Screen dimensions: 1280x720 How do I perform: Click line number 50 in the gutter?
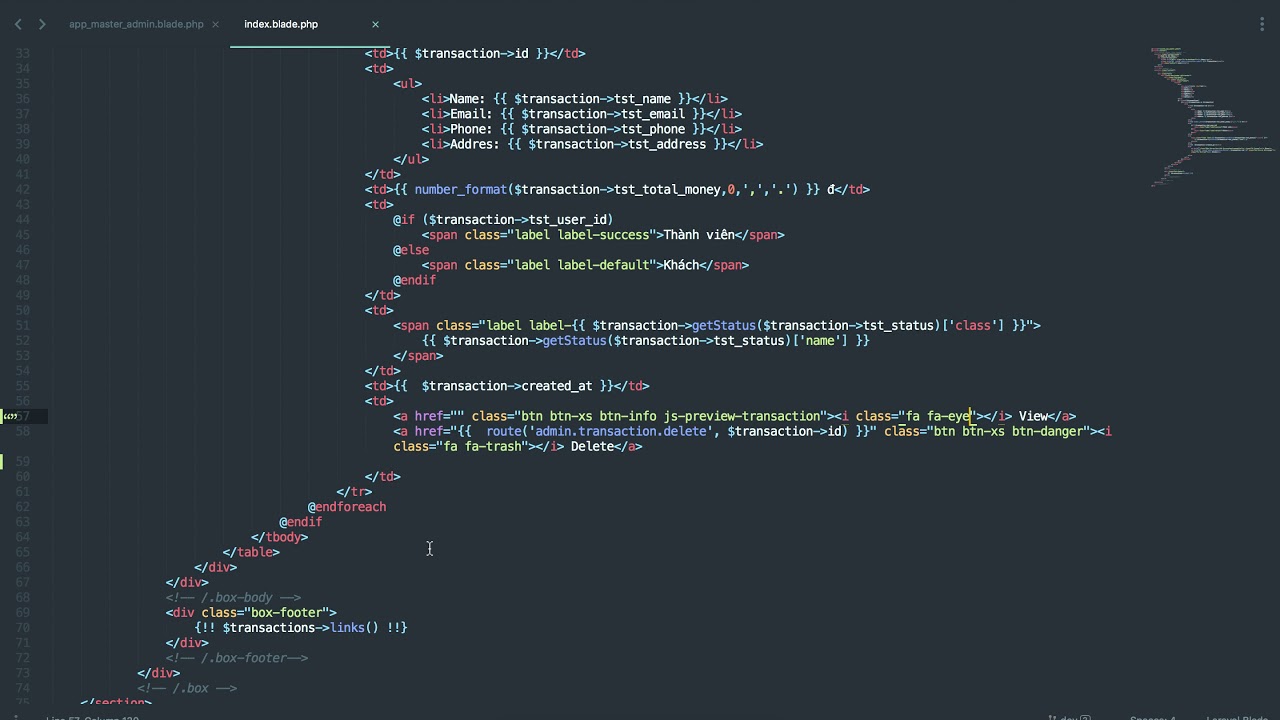coord(23,310)
